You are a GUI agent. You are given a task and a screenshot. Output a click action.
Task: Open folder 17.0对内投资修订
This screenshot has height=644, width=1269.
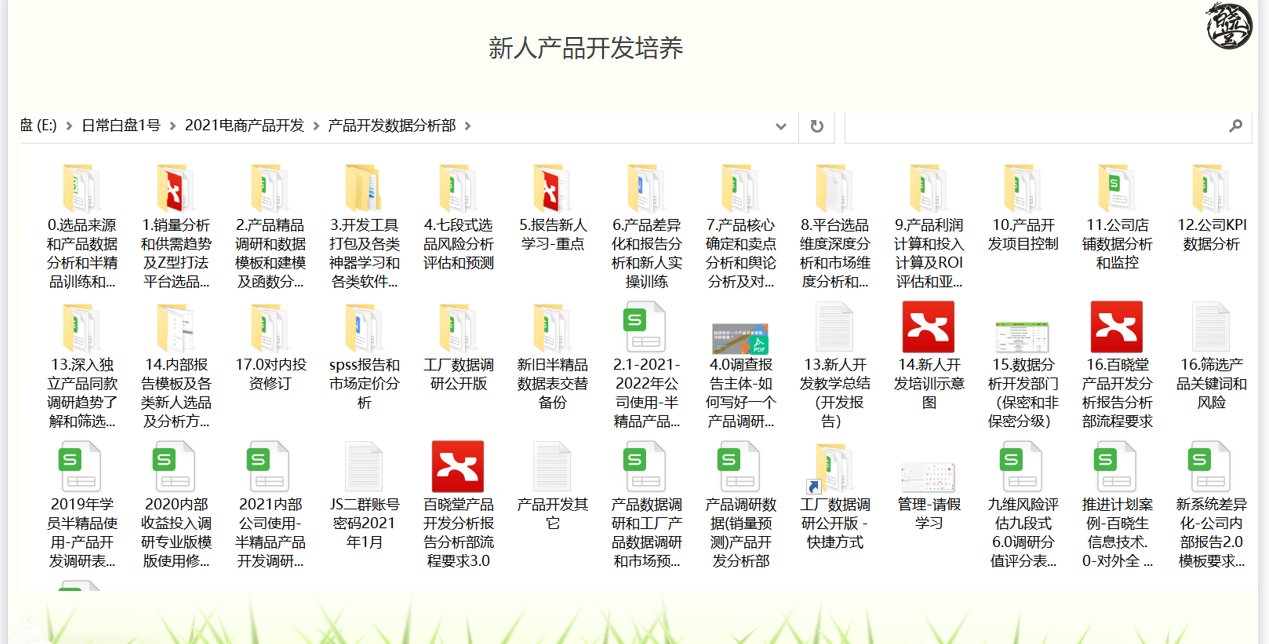coord(270,348)
